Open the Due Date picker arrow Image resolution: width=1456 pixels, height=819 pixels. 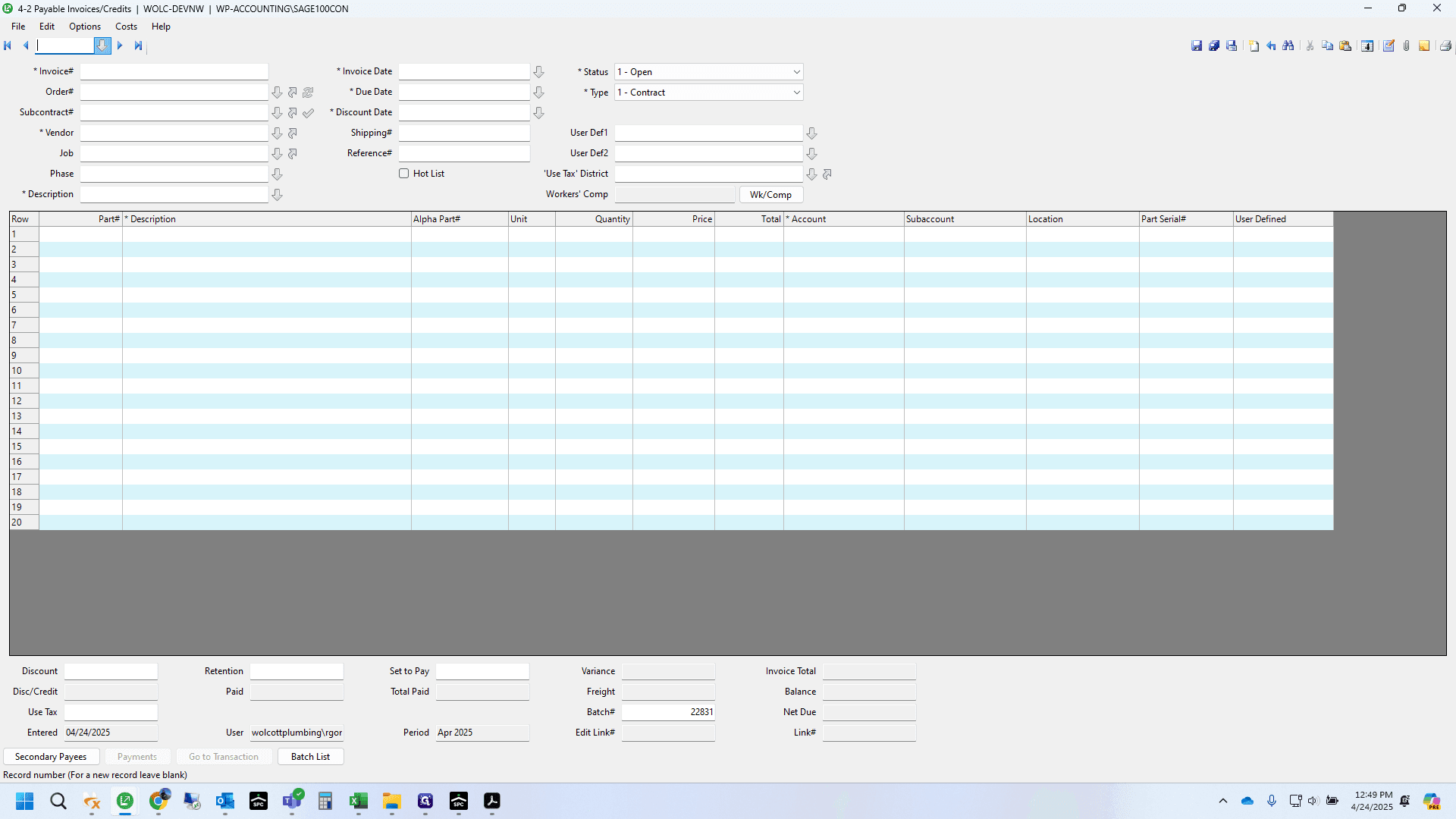point(538,93)
